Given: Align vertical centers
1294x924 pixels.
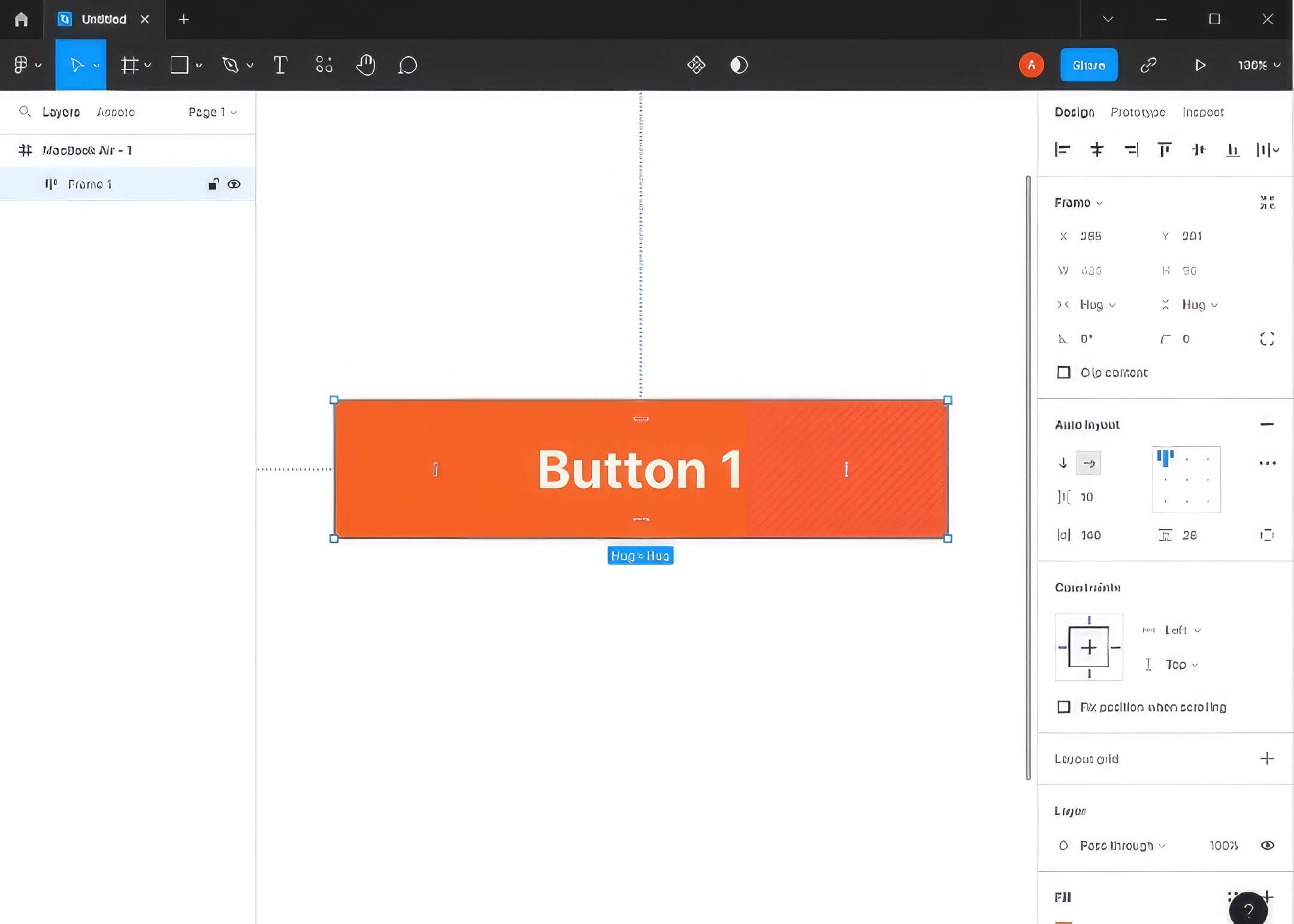Looking at the screenshot, I should pos(1198,149).
